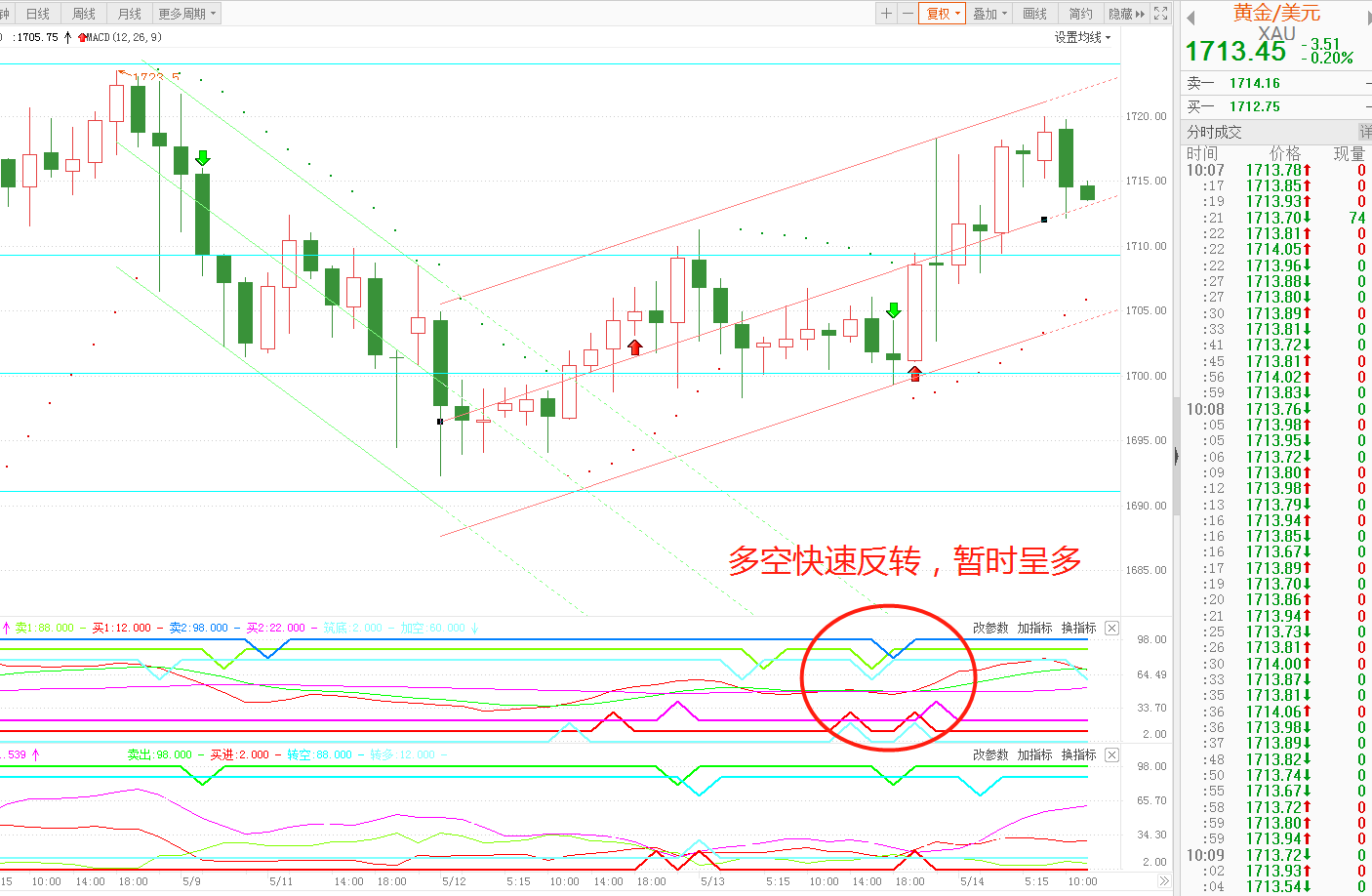Click the 转空:88.000 legend label
Viewport: 1372px width, 896px height.
click(319, 754)
